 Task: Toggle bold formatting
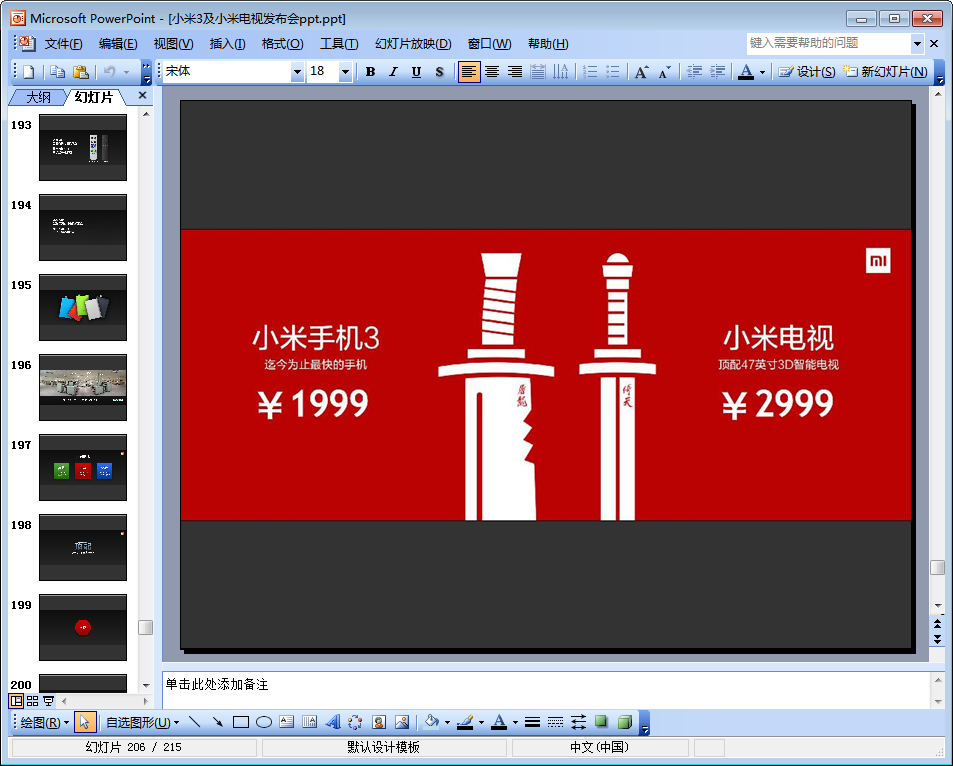(x=370, y=72)
